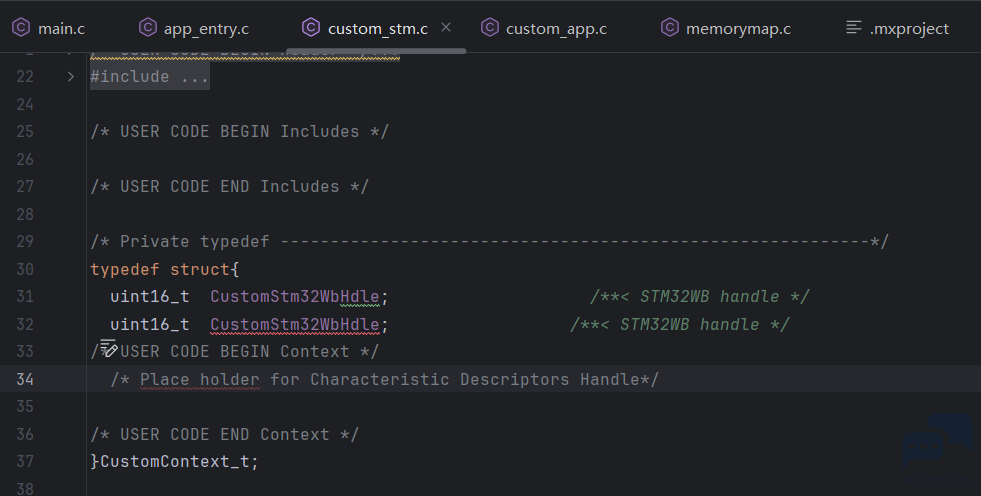Open the .mxproject tab

(x=898, y=28)
